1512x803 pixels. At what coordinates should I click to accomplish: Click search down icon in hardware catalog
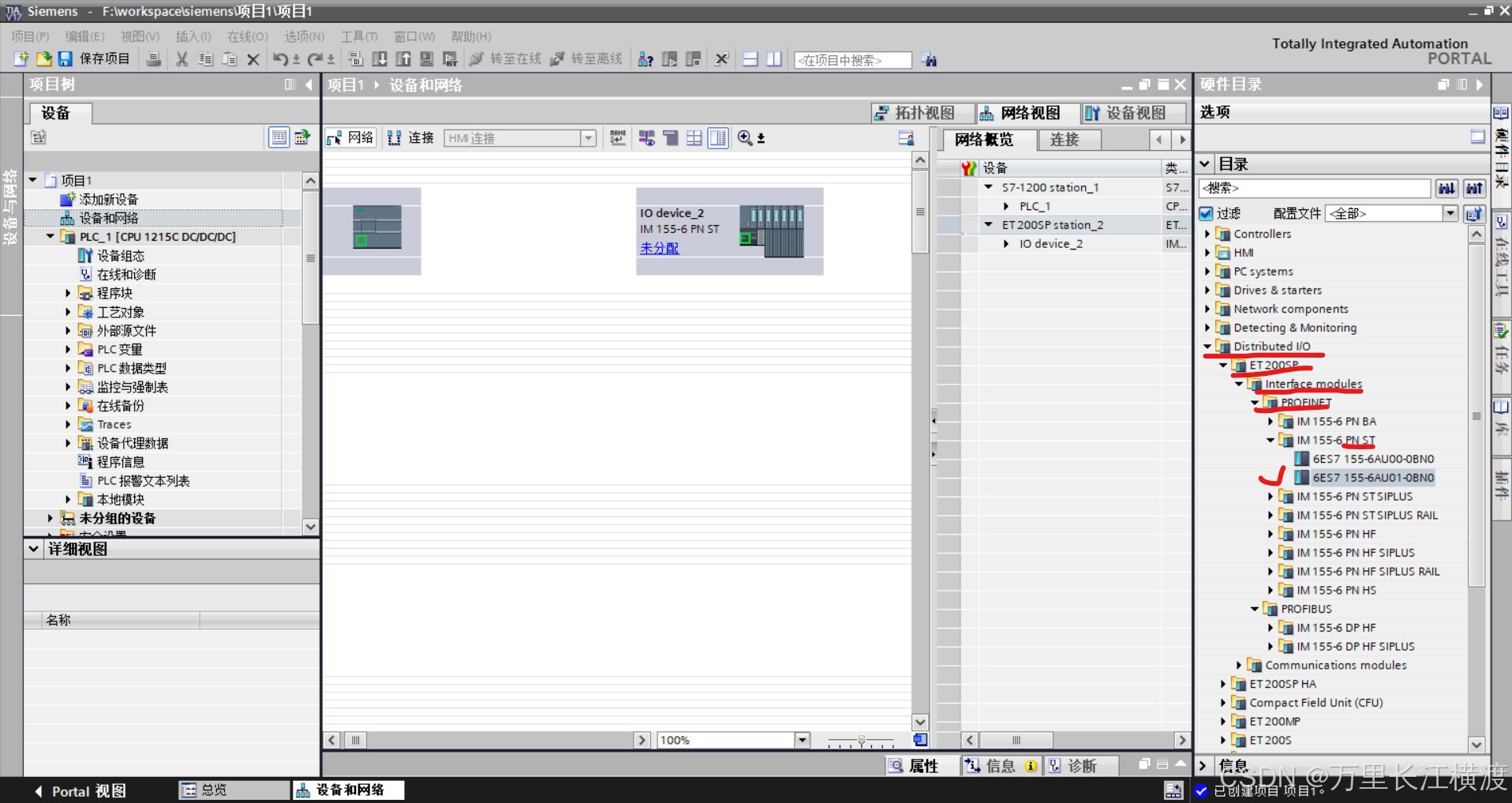tap(1447, 188)
